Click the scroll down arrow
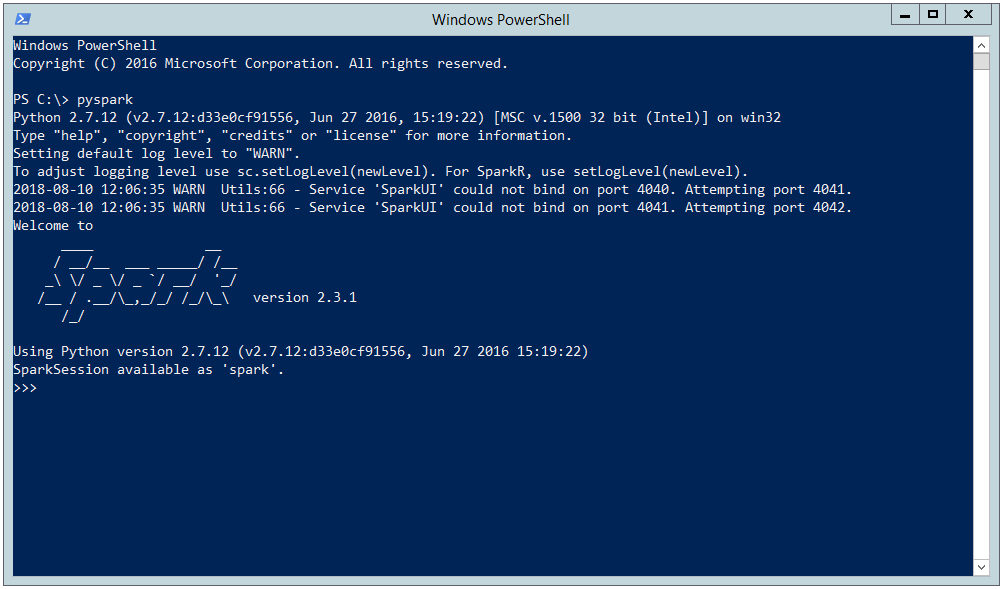This screenshot has width=1003, height=589. (x=982, y=568)
